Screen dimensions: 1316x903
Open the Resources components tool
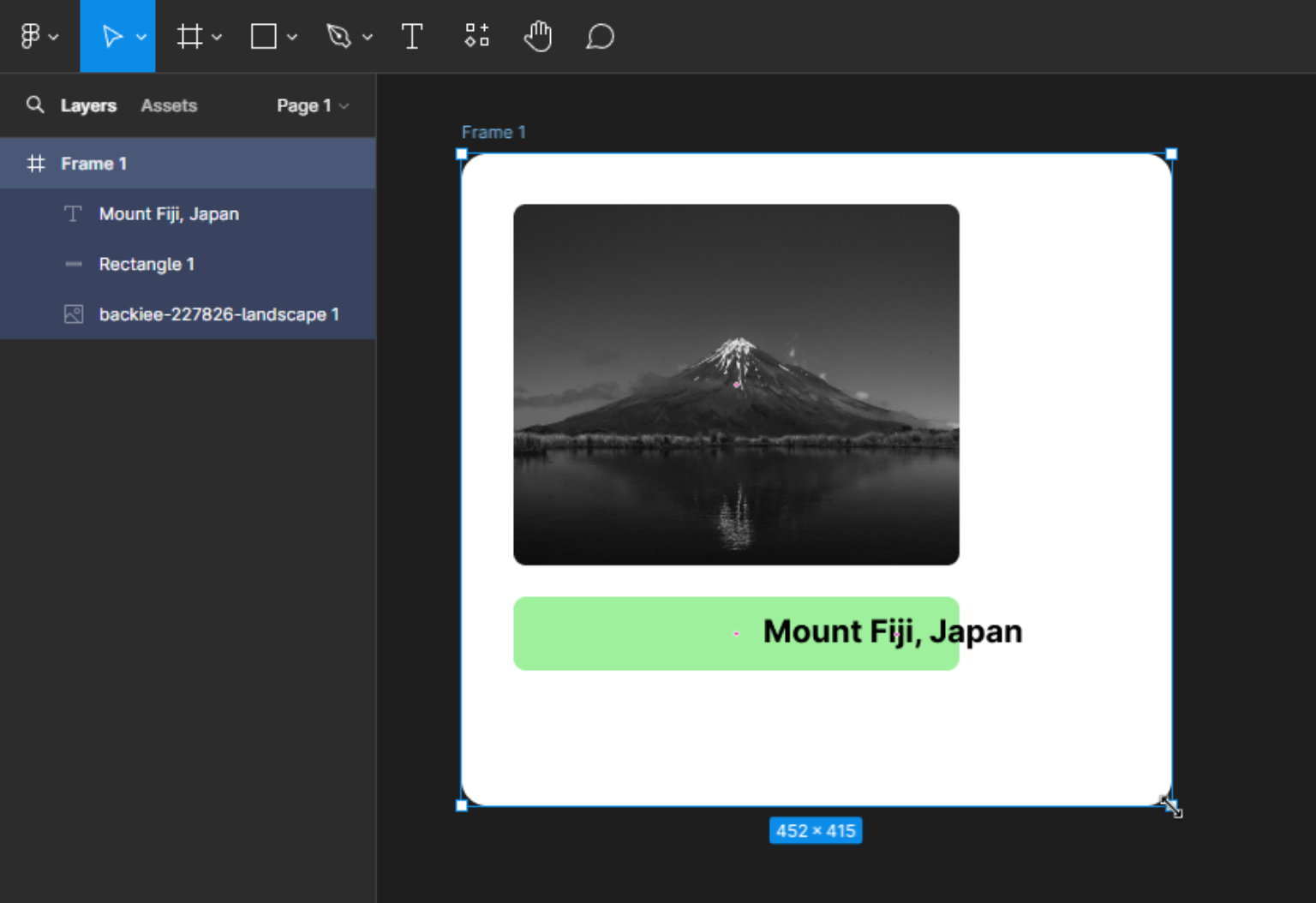coord(476,35)
